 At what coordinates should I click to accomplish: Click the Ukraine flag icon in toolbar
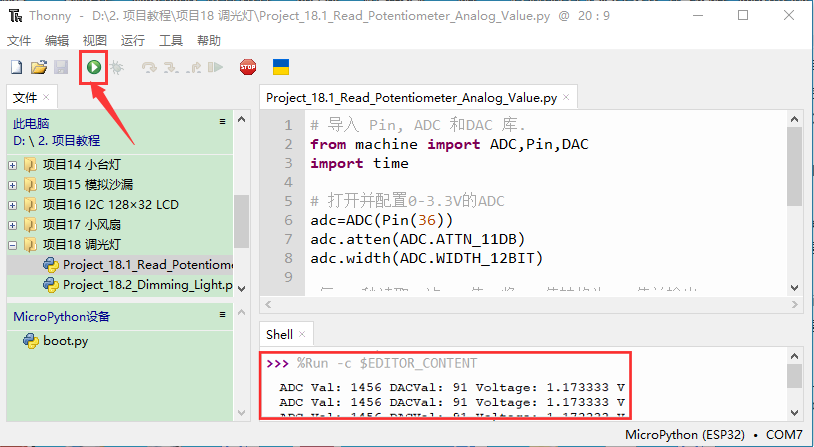point(281,67)
